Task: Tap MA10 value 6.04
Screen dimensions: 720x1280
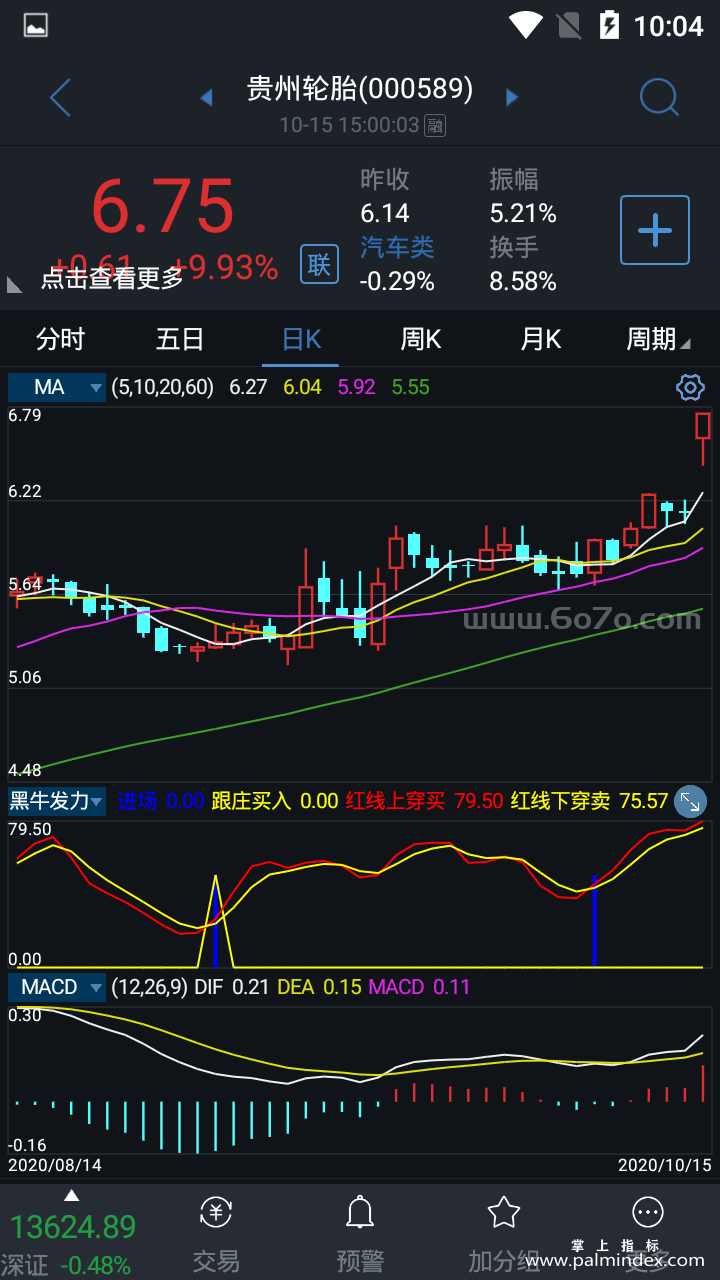Action: click(x=303, y=387)
